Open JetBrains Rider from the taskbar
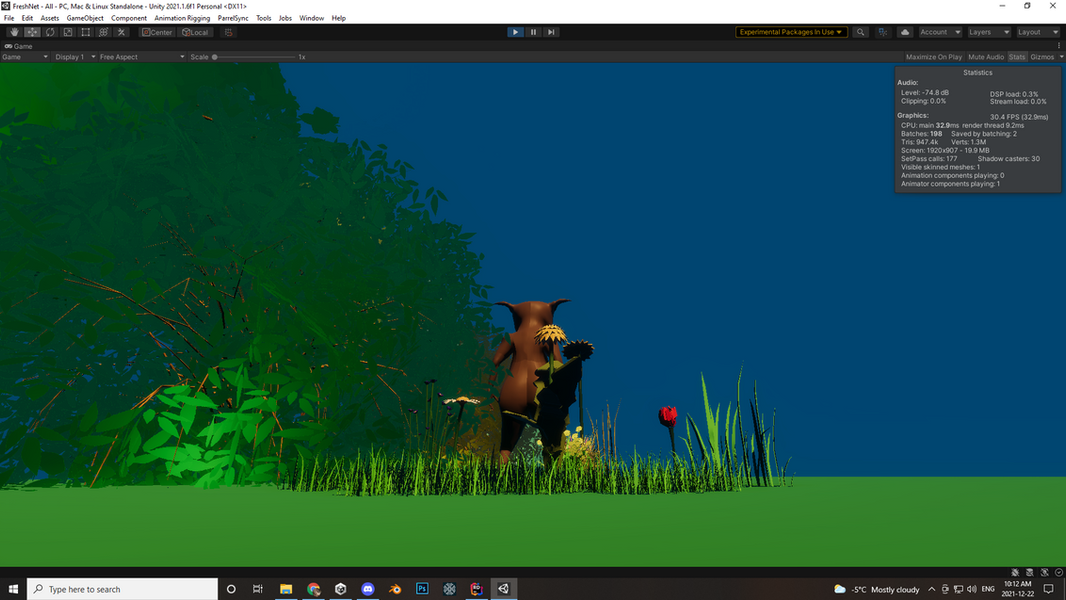The image size is (1066, 600). tap(477, 588)
